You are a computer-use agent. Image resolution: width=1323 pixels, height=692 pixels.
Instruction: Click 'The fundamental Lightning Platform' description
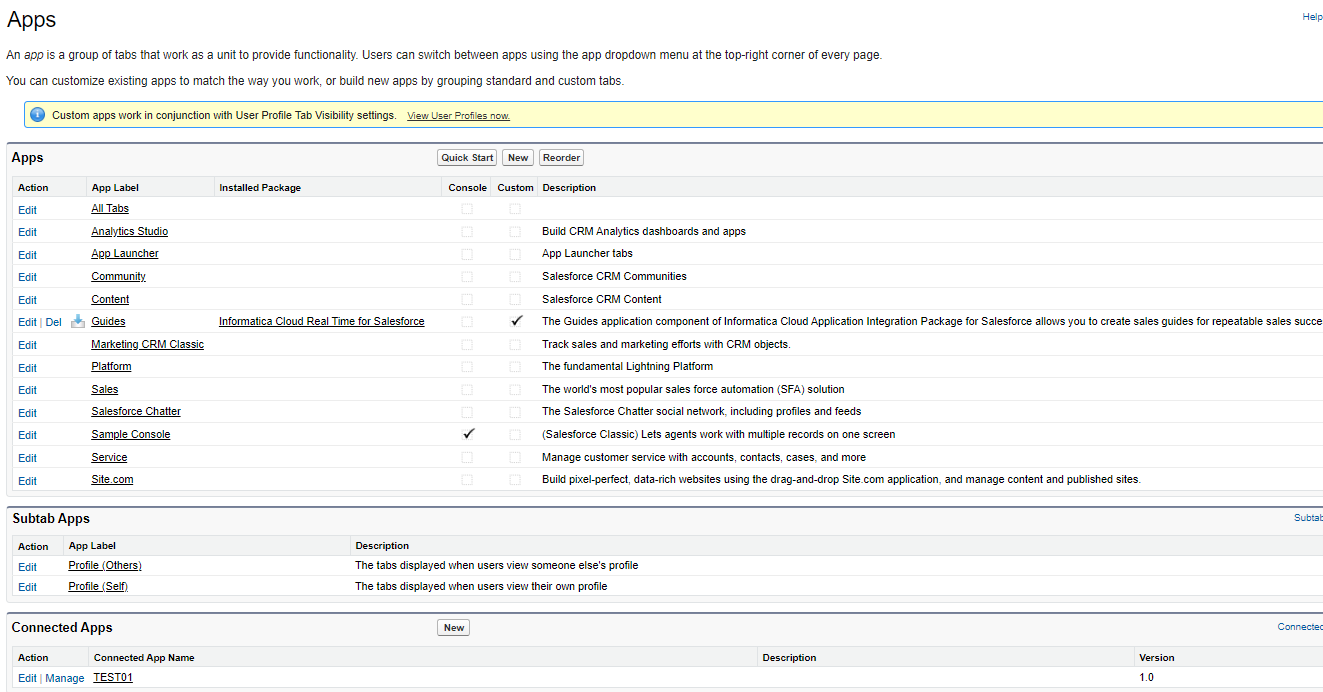pyautogui.click(x=627, y=366)
